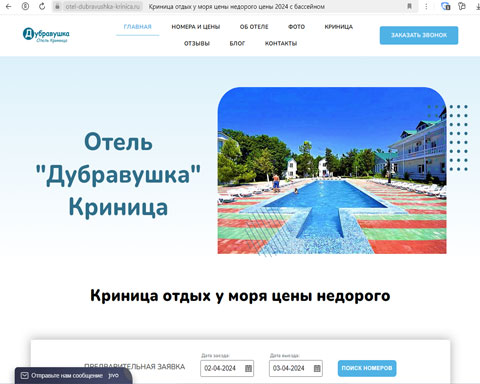Open the translate extension icon in toolbar
The width and height of the screenshot is (480, 384).
(x=446, y=6)
